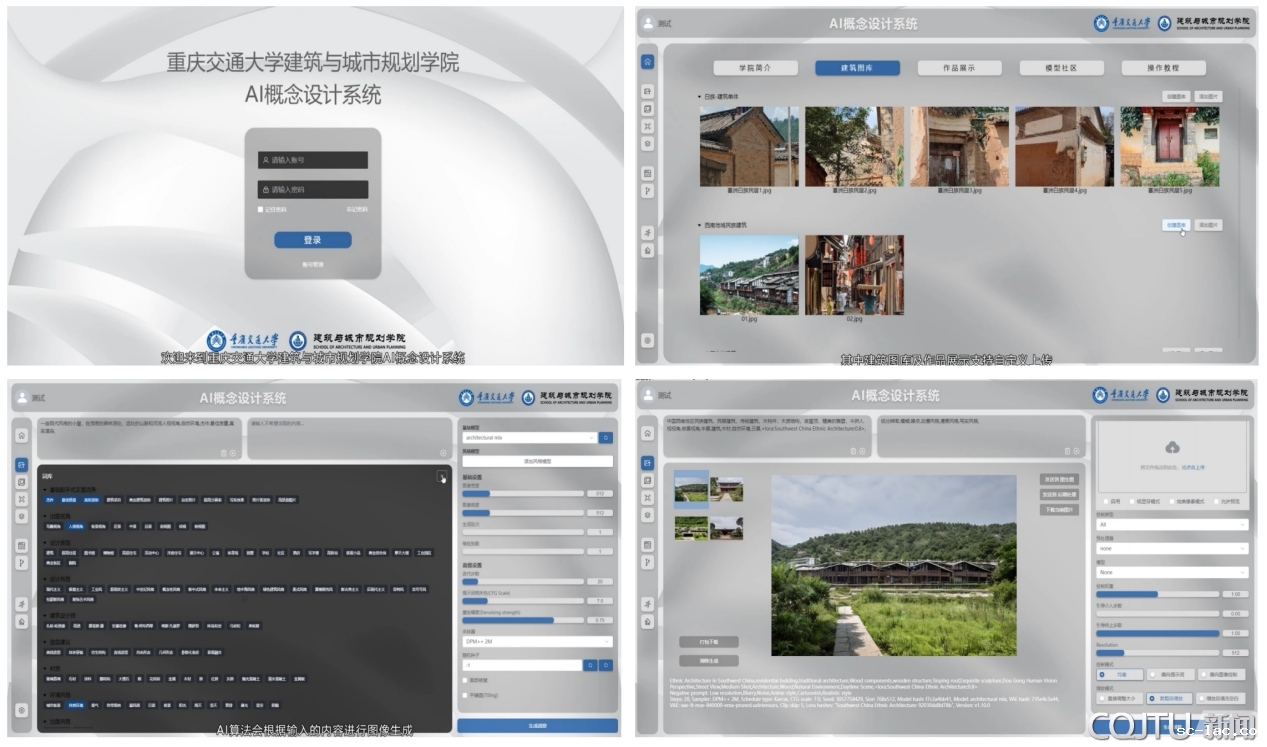Enable the 平铺图(Tiling) checkbox

click(x=466, y=694)
